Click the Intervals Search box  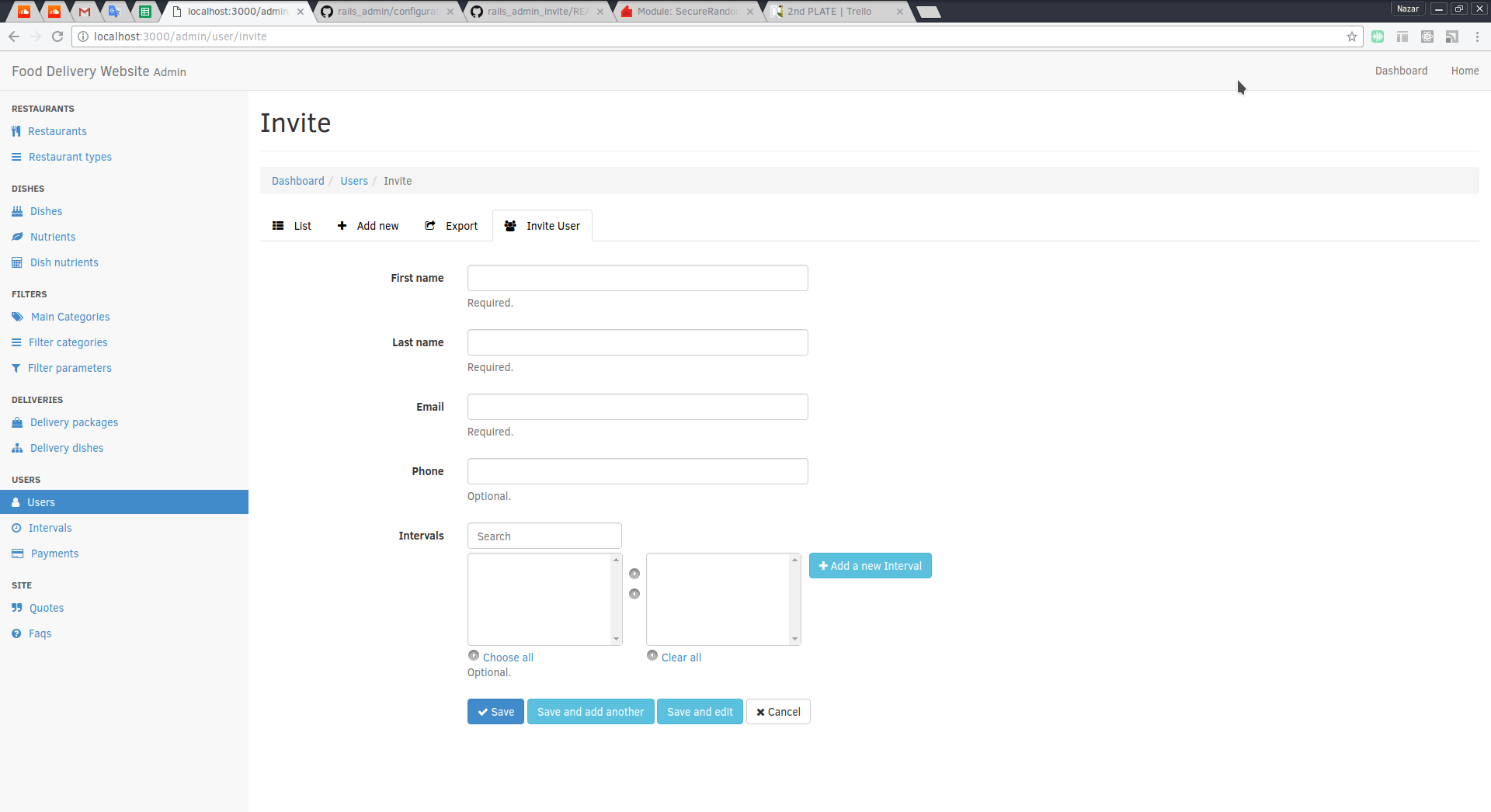click(544, 536)
